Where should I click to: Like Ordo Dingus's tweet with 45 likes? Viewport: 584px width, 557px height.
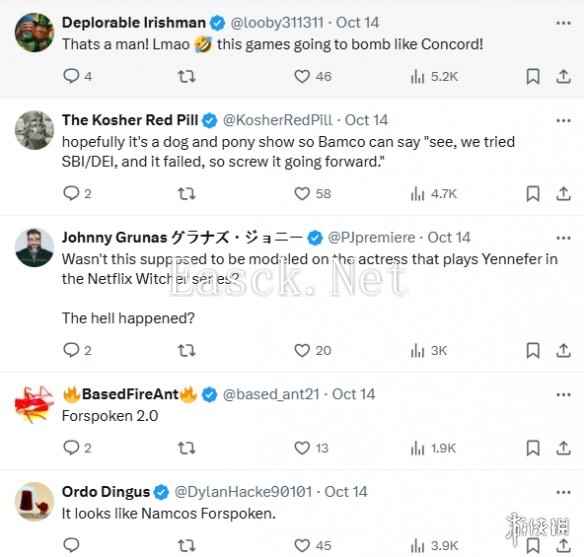(302, 545)
